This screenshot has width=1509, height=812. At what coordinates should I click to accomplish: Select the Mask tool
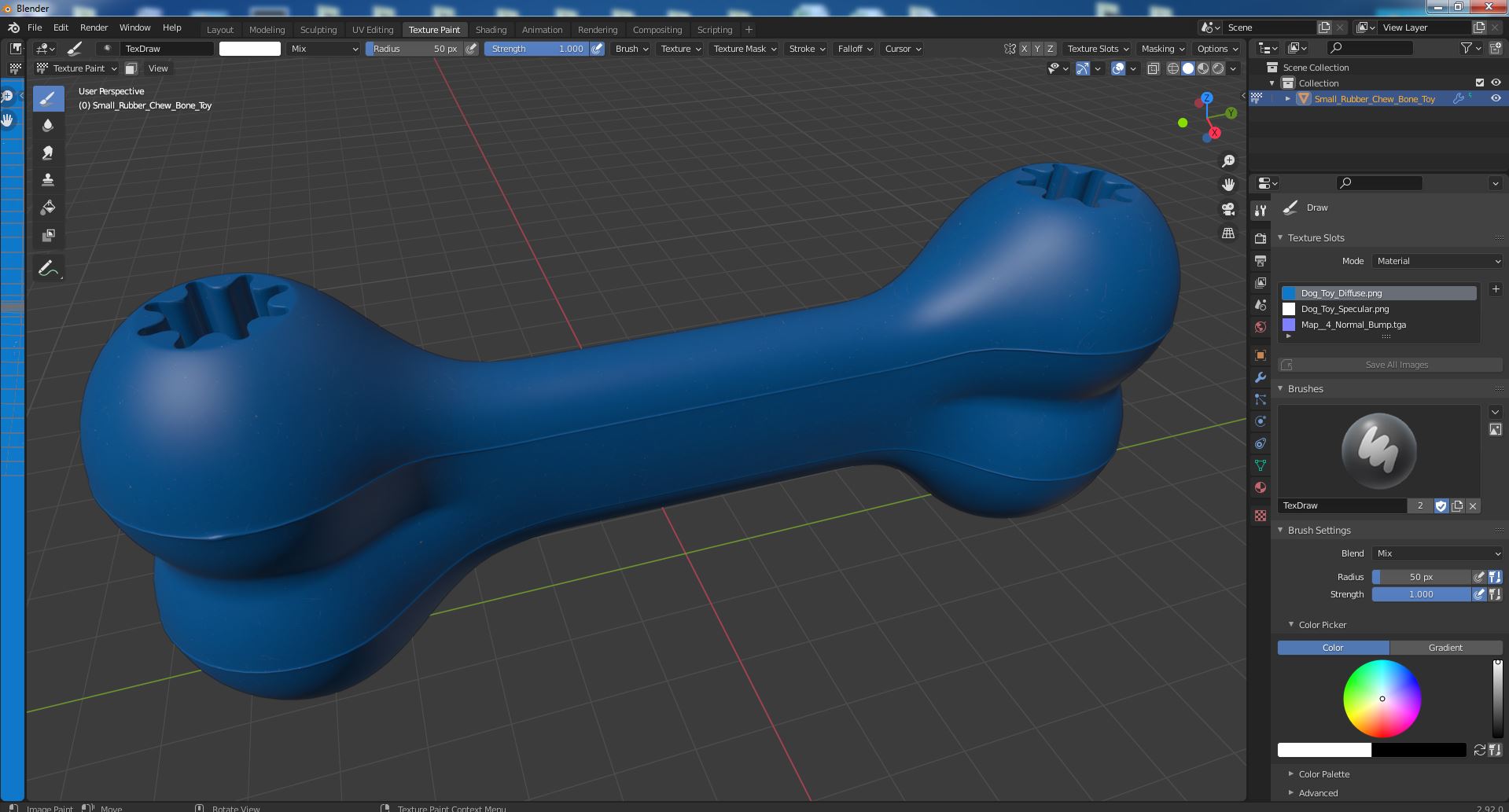click(48, 235)
